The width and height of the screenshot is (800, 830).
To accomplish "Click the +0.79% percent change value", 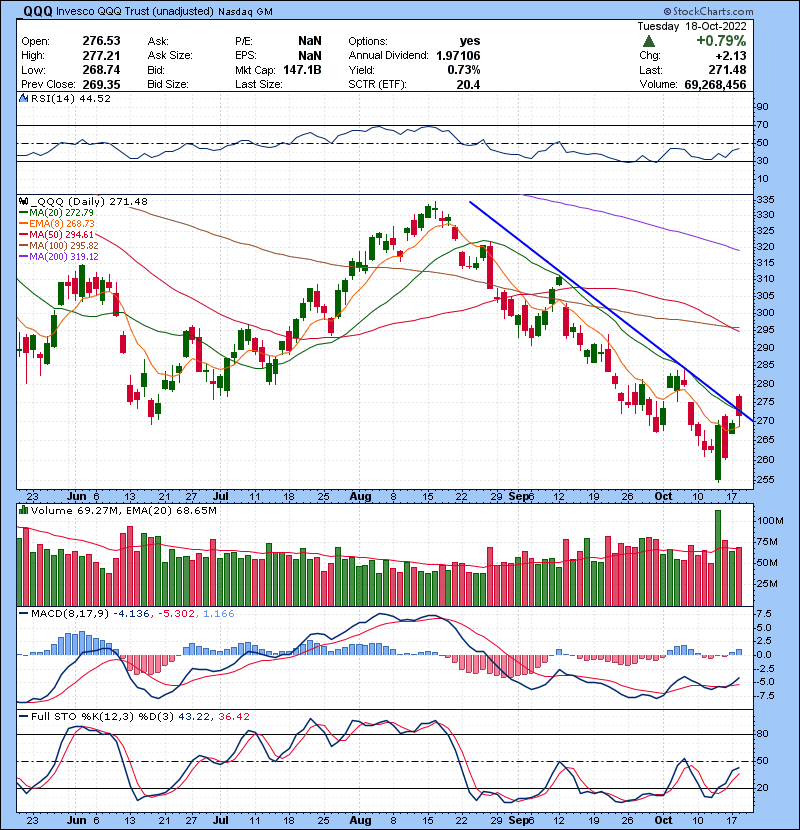I will 721,41.
